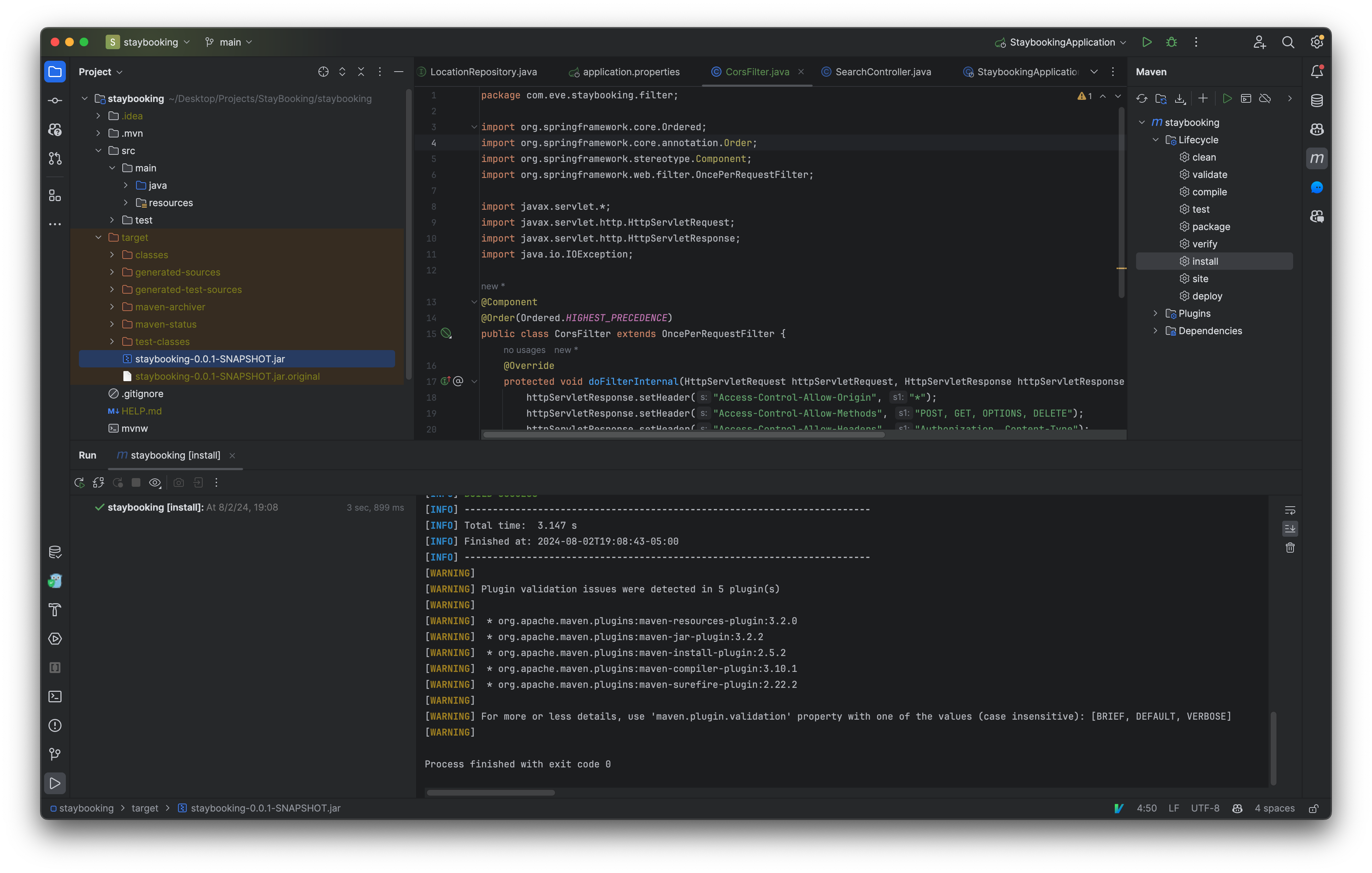Reload all Maven projects in the Maven panel
This screenshot has height=873, width=1372.
pyautogui.click(x=1142, y=98)
